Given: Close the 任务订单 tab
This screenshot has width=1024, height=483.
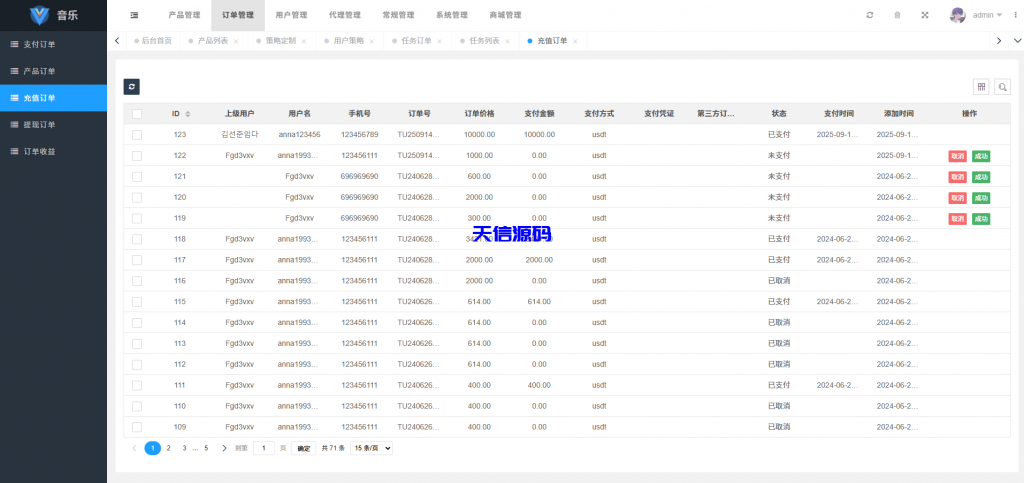Looking at the screenshot, I should pyautogui.click(x=440, y=41).
